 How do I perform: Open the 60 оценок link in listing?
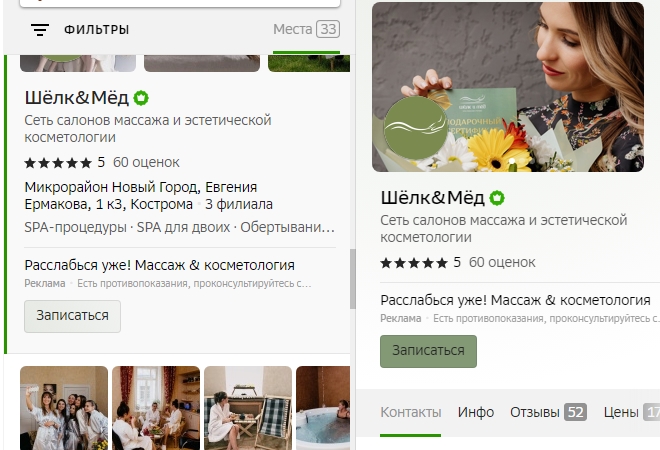[146, 162]
